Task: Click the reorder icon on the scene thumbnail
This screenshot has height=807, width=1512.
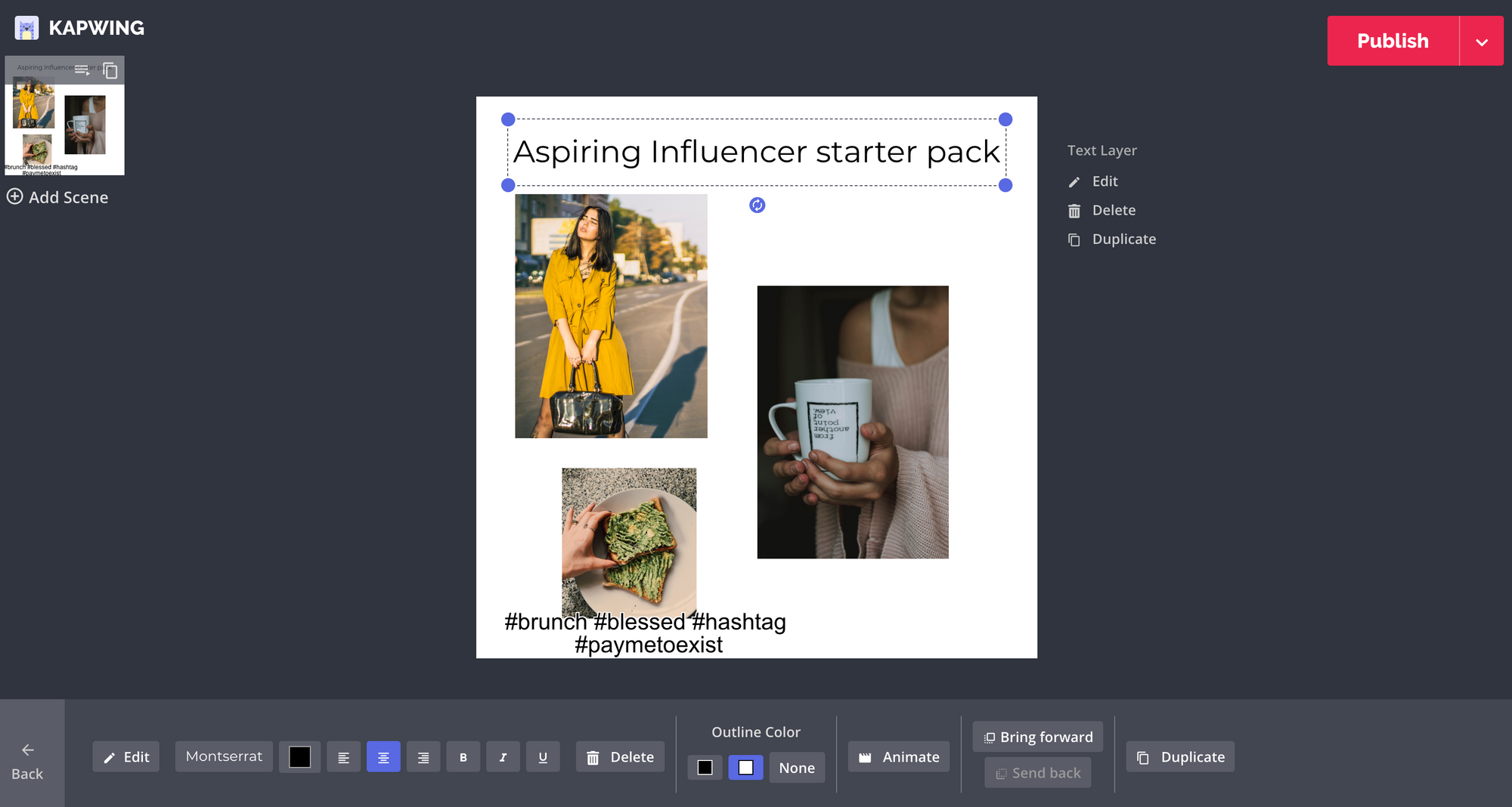Action: pos(82,70)
